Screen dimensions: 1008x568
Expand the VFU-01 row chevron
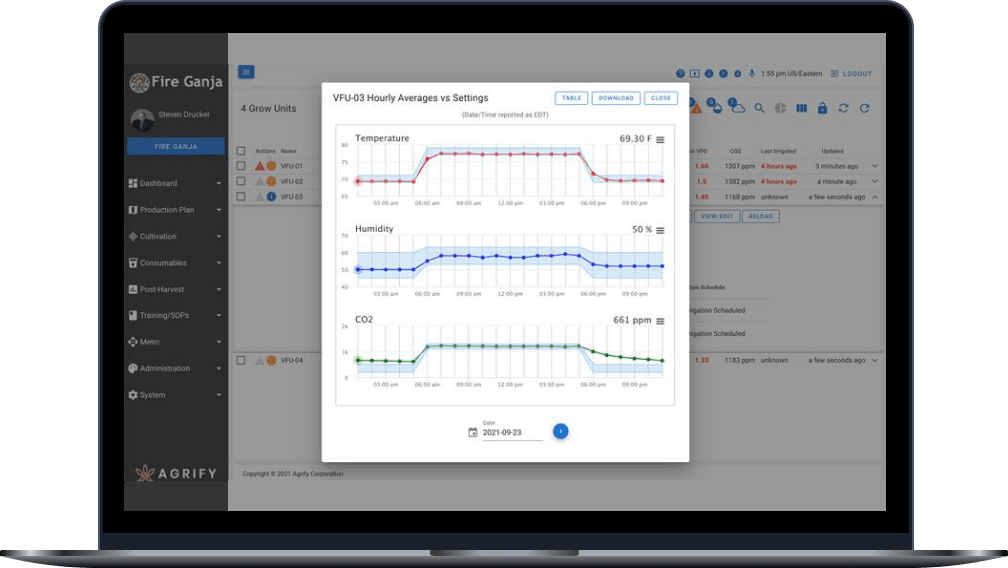[875, 166]
